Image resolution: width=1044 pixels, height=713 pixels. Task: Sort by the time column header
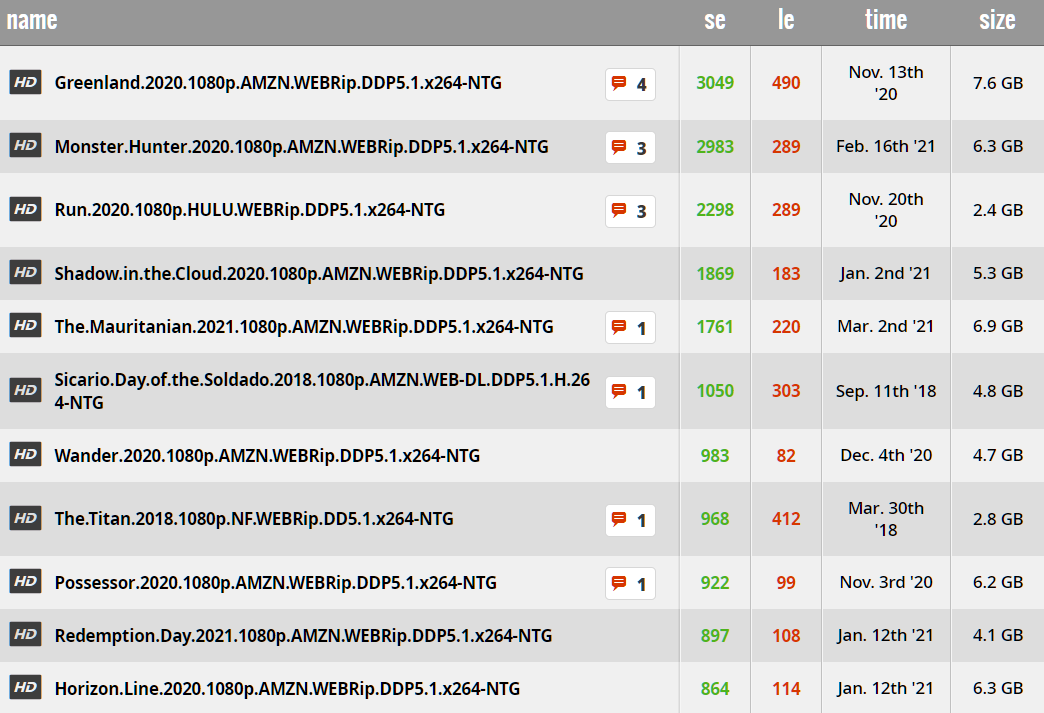point(886,20)
